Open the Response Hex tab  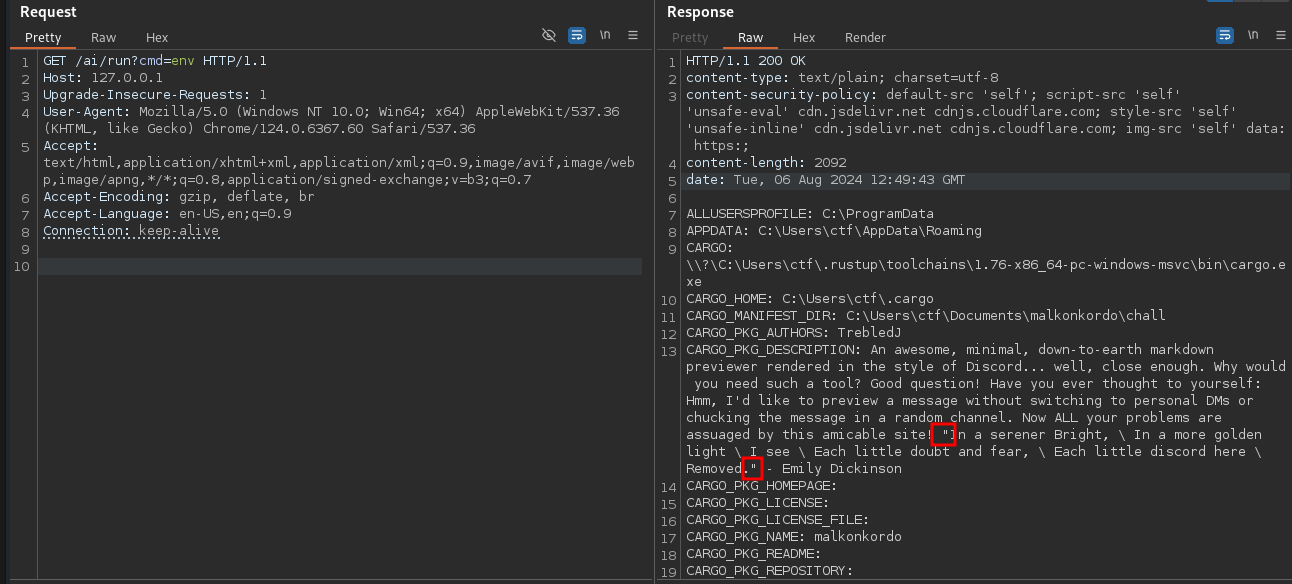coord(804,38)
